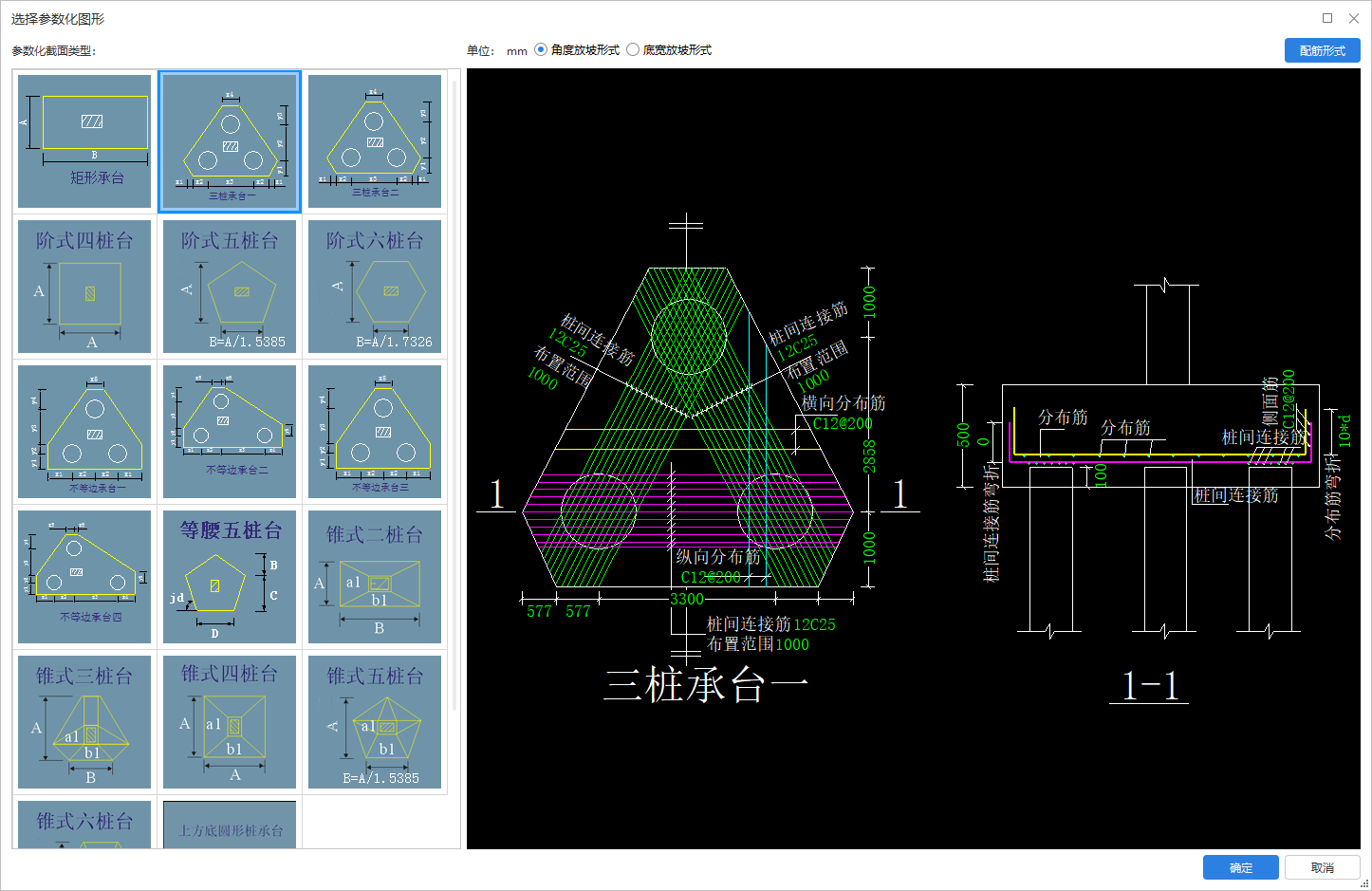
Task: Enable 角度放坡形式 radio option
Action: point(541,50)
